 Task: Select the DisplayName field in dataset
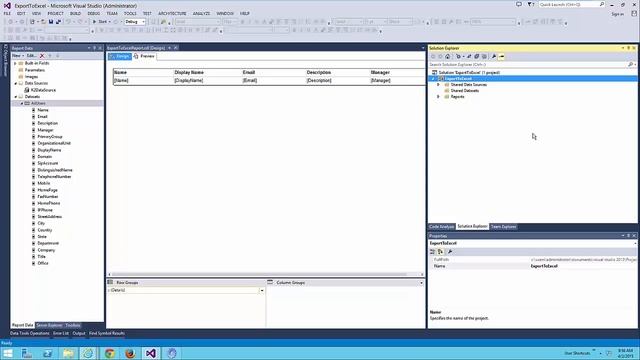click(49, 150)
